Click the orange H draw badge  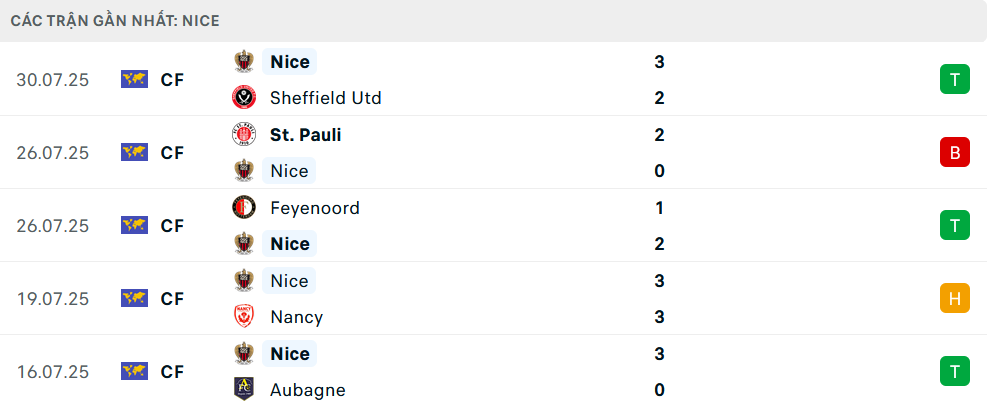click(955, 298)
